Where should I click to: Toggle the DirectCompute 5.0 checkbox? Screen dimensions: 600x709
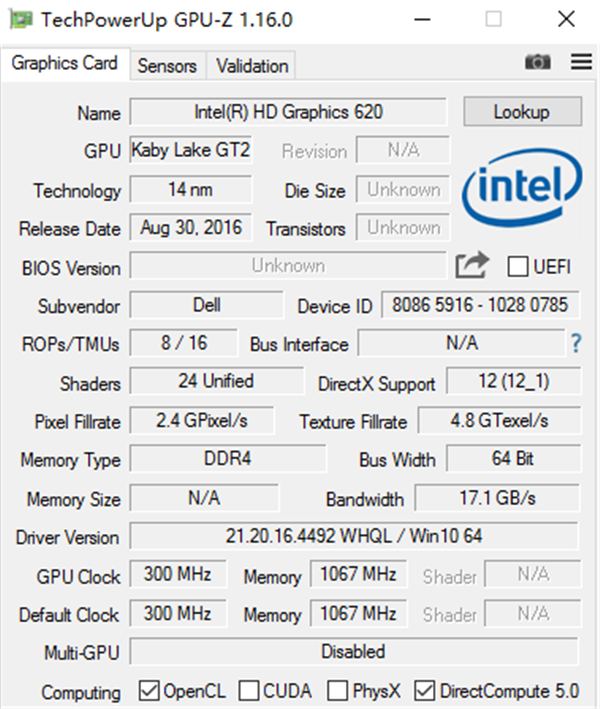pos(425,691)
